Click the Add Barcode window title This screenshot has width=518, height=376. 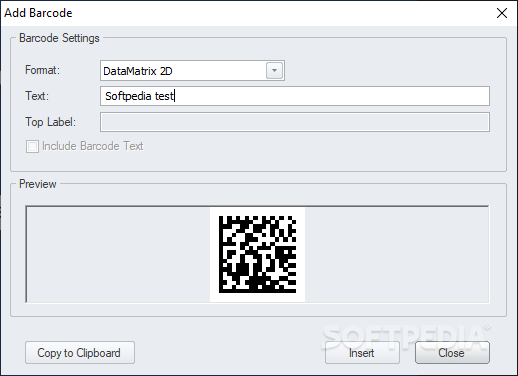(x=38, y=13)
